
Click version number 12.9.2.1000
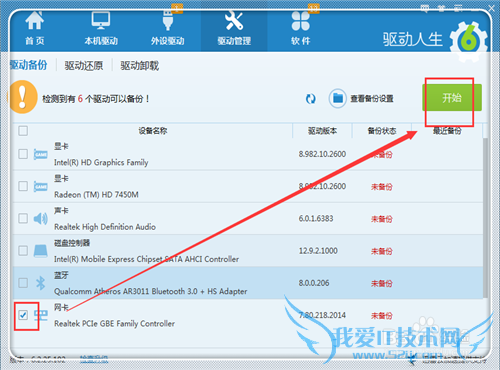pyautogui.click(x=318, y=251)
